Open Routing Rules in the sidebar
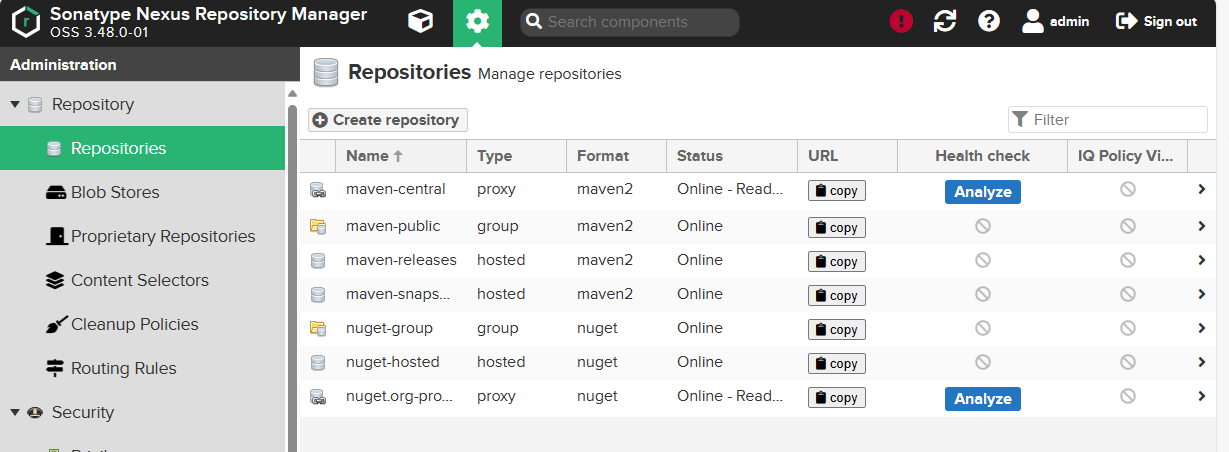 [142, 368]
